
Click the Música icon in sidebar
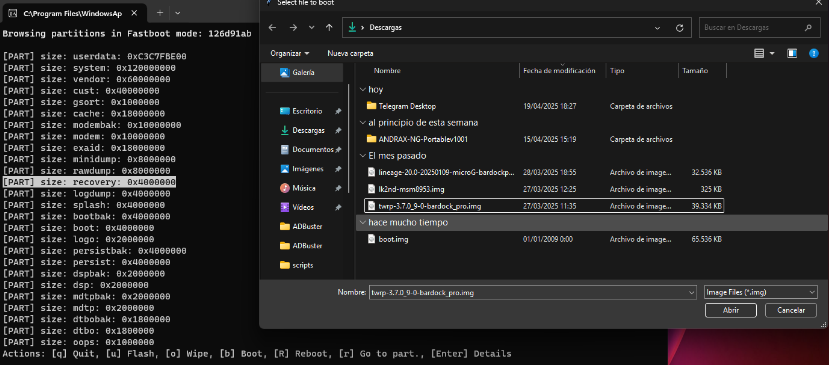284,188
